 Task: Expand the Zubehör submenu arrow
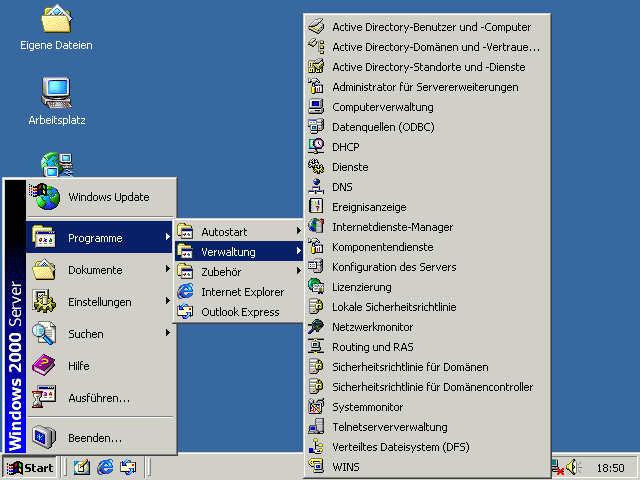tap(298, 271)
